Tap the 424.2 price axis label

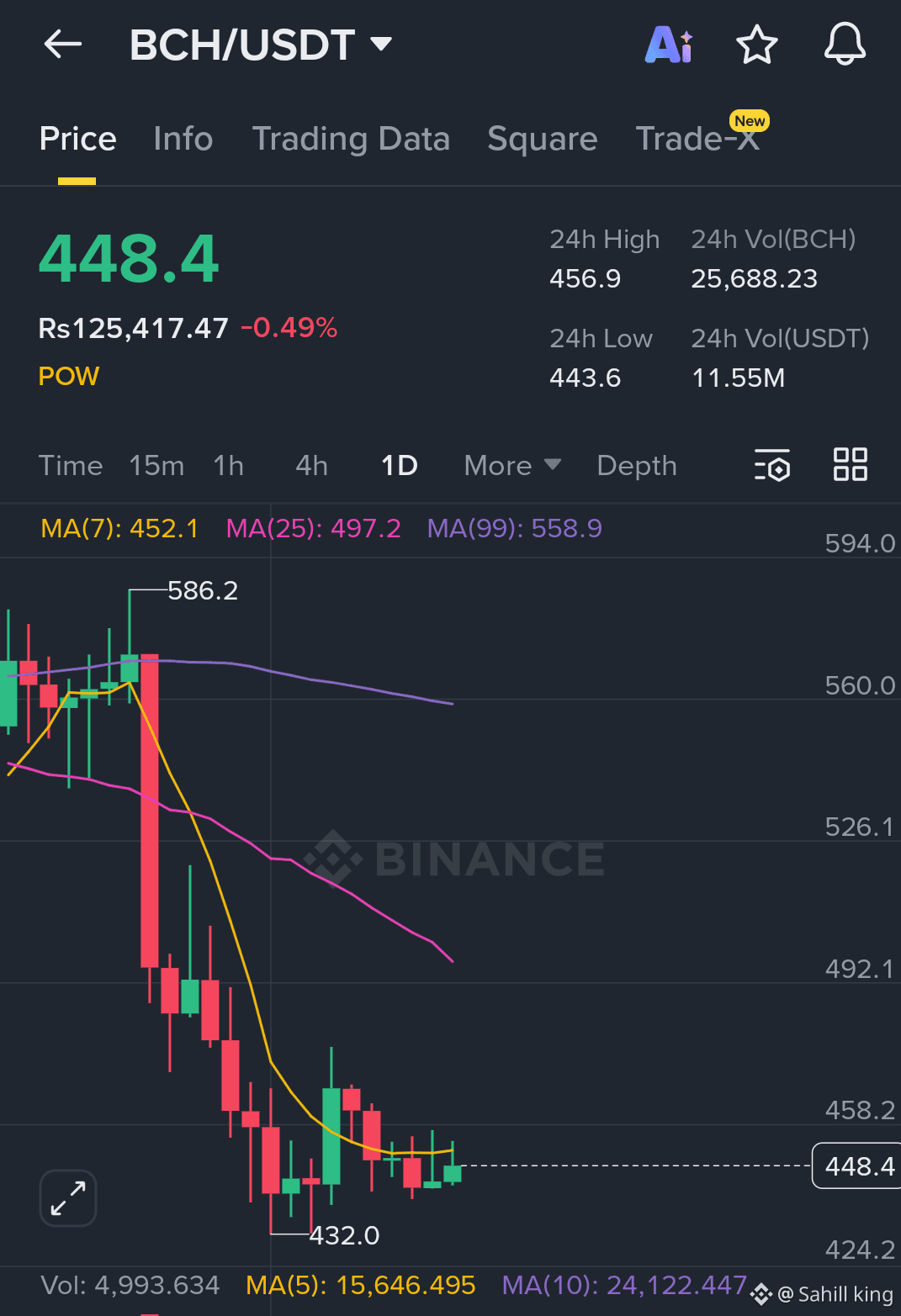[860, 1250]
